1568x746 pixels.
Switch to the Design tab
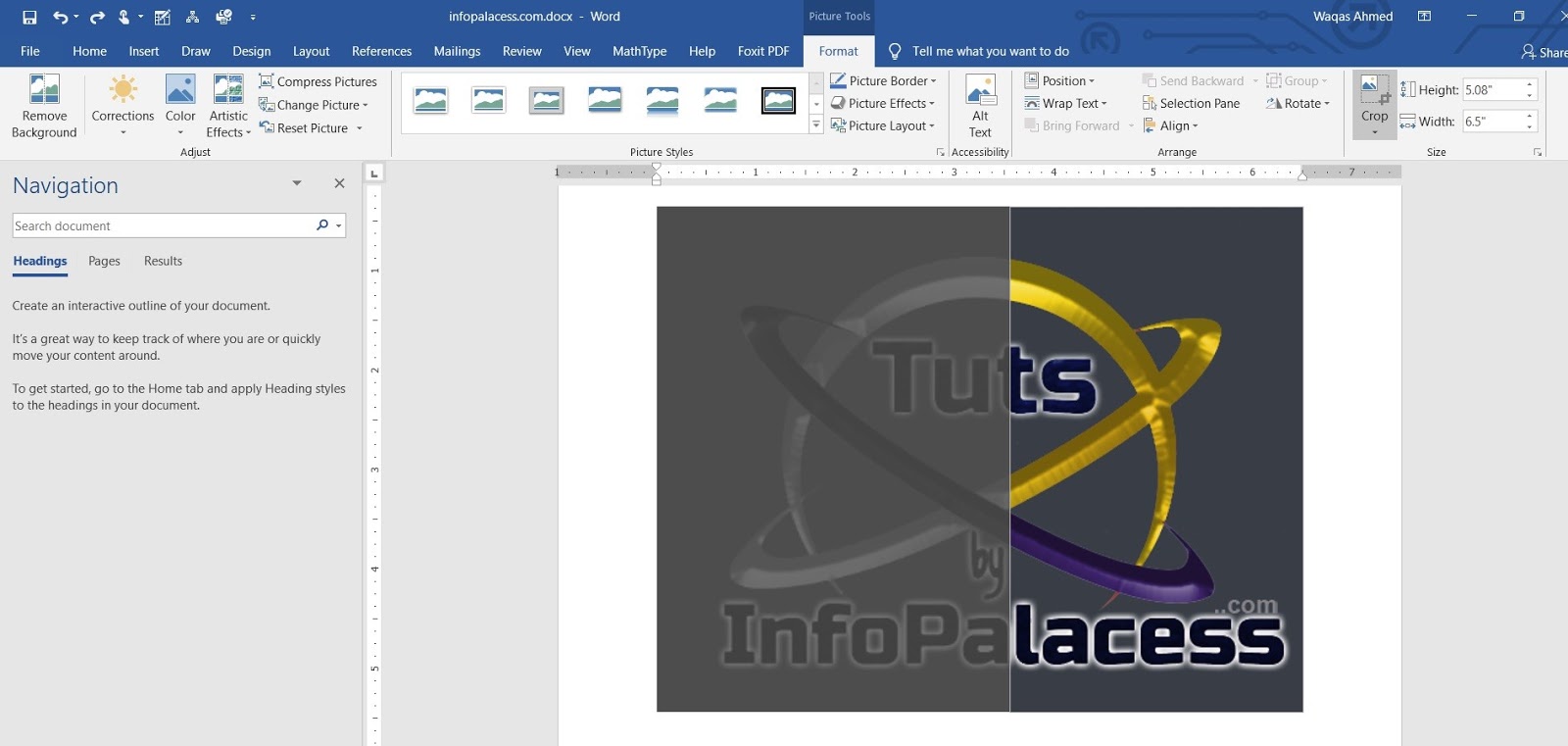coord(252,51)
